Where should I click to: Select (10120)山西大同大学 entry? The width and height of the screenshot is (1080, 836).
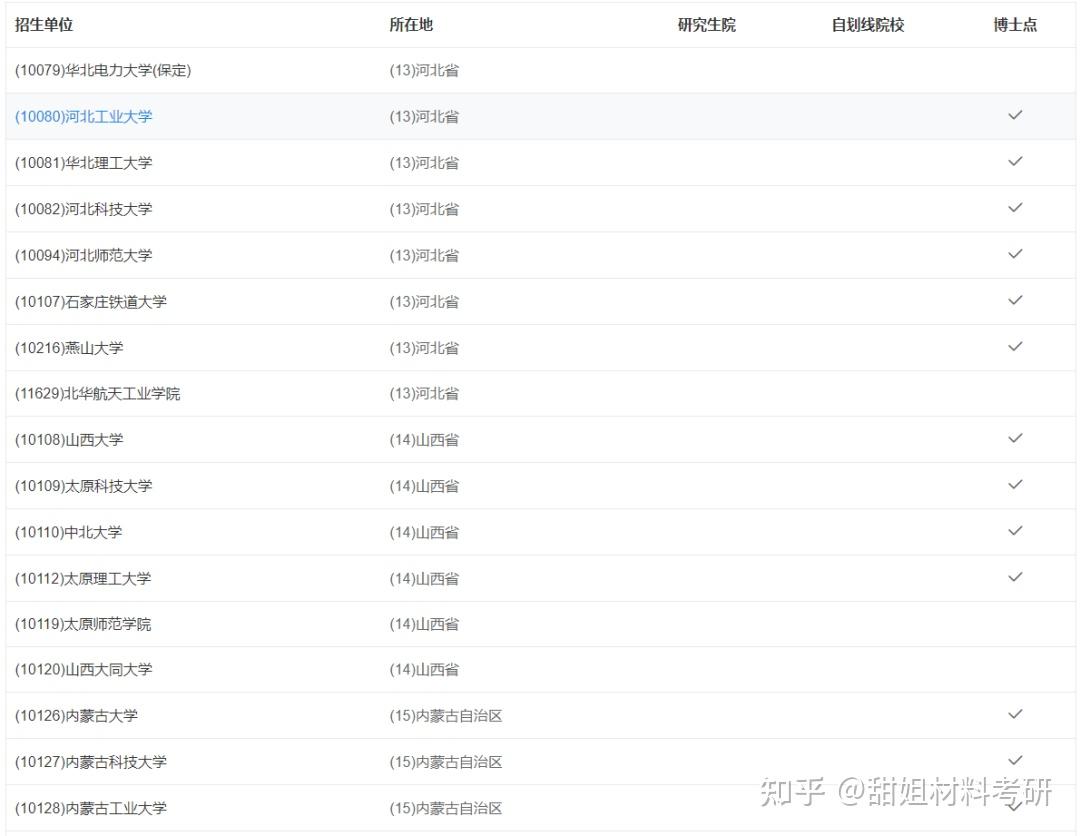[x=83, y=669]
